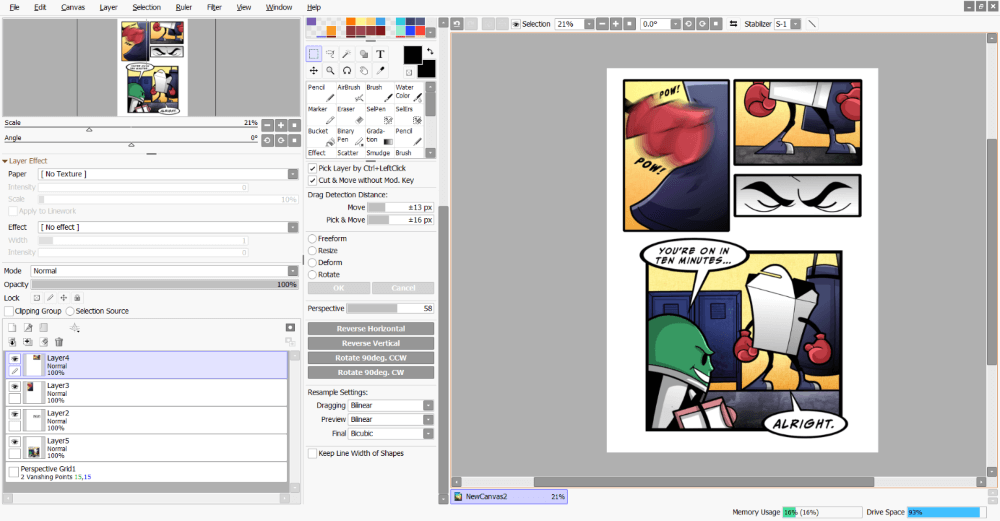Activate the Zoom magnifier tool
The height and width of the screenshot is (521, 1000).
(330, 71)
